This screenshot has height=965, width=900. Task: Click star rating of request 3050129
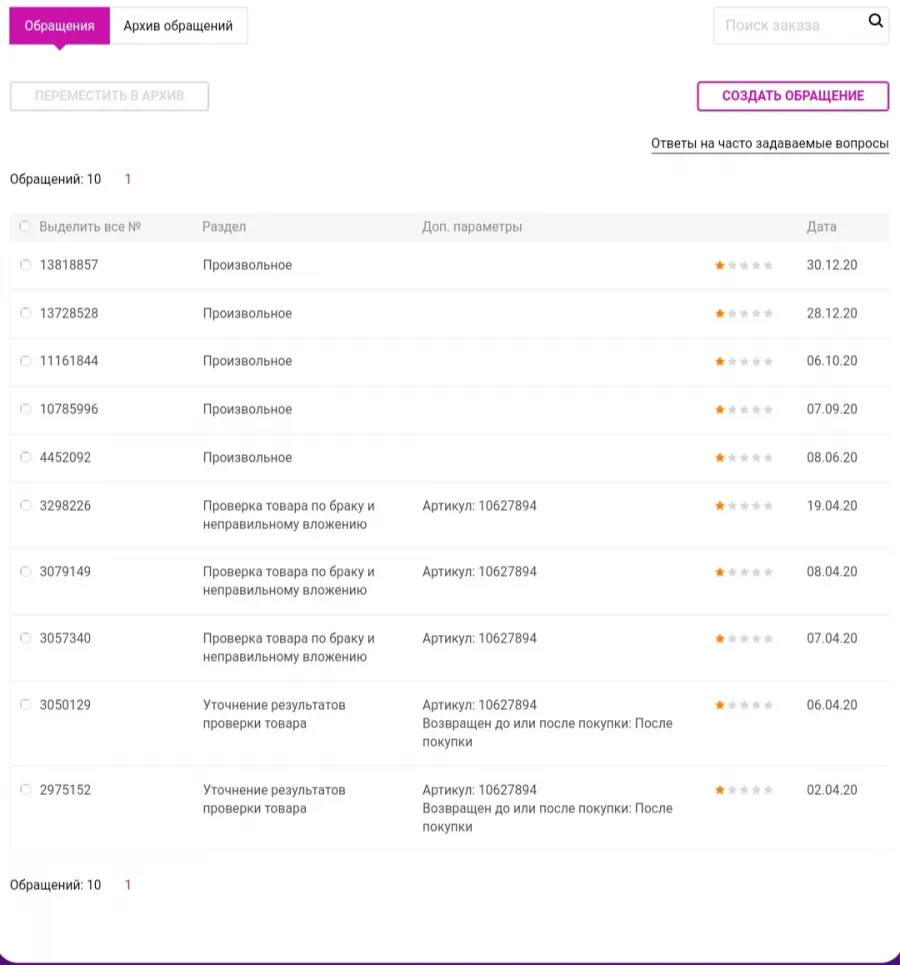(744, 705)
